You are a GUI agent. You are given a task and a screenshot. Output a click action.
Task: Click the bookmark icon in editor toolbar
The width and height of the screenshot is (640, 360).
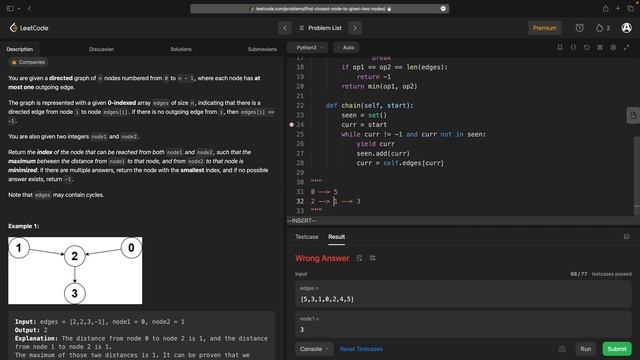[x=560, y=47]
